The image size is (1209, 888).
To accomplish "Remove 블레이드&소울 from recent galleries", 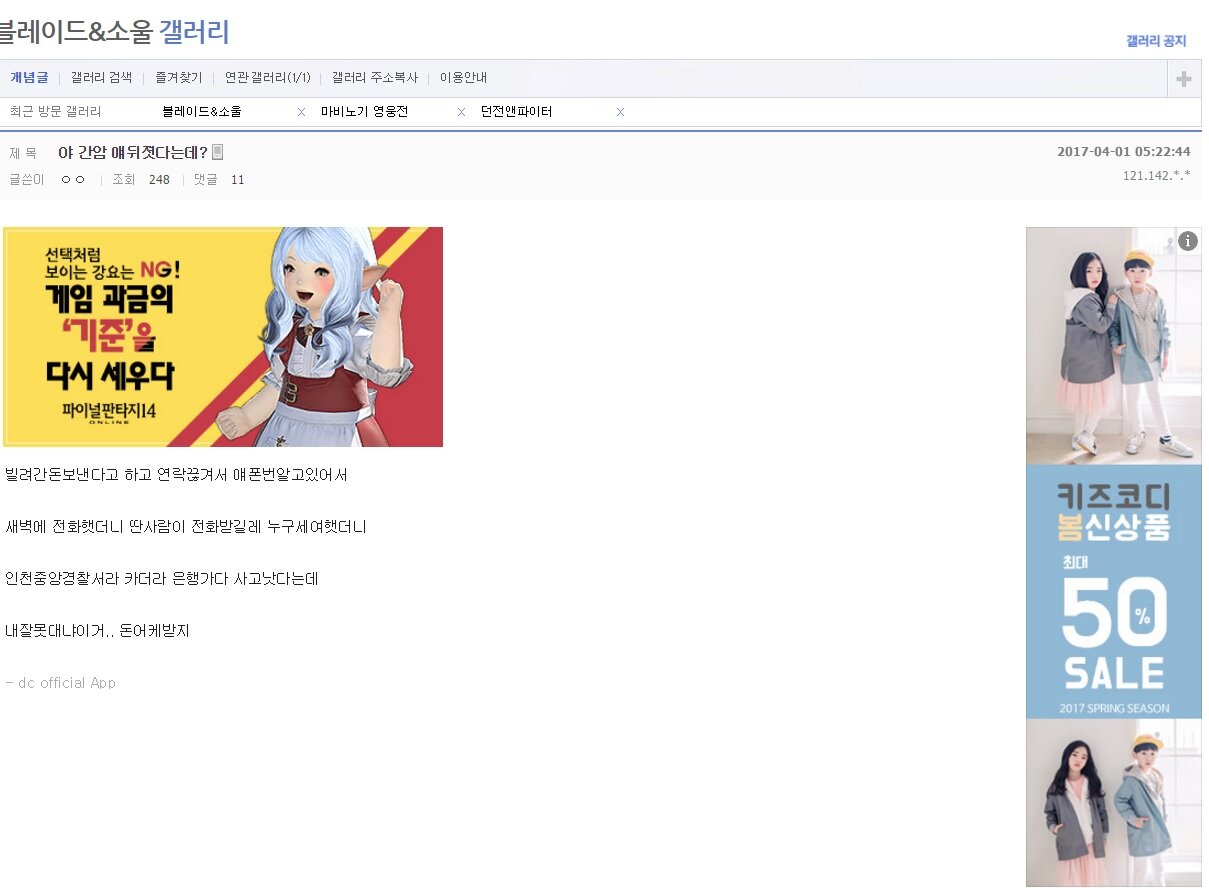I will 301,112.
